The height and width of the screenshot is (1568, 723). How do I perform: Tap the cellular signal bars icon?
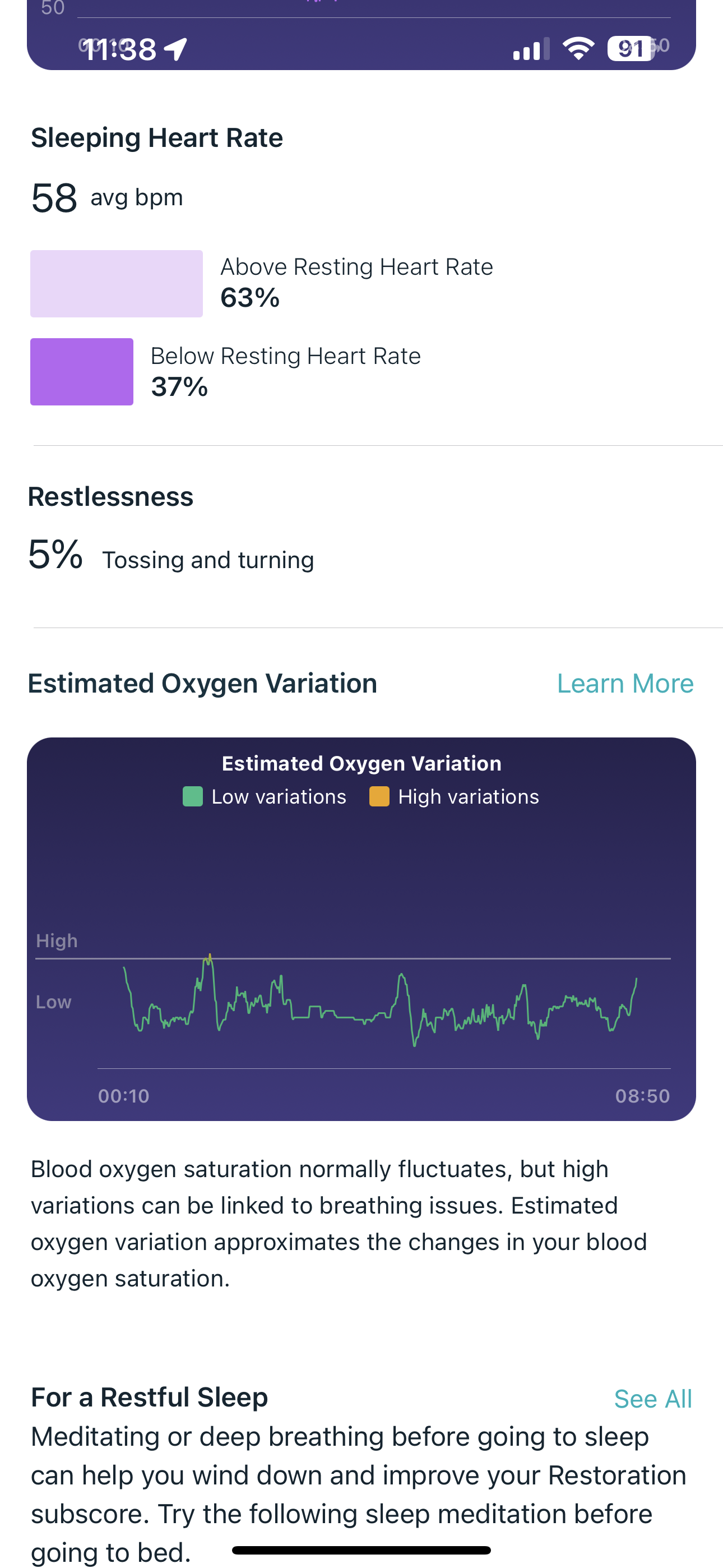[x=531, y=49]
